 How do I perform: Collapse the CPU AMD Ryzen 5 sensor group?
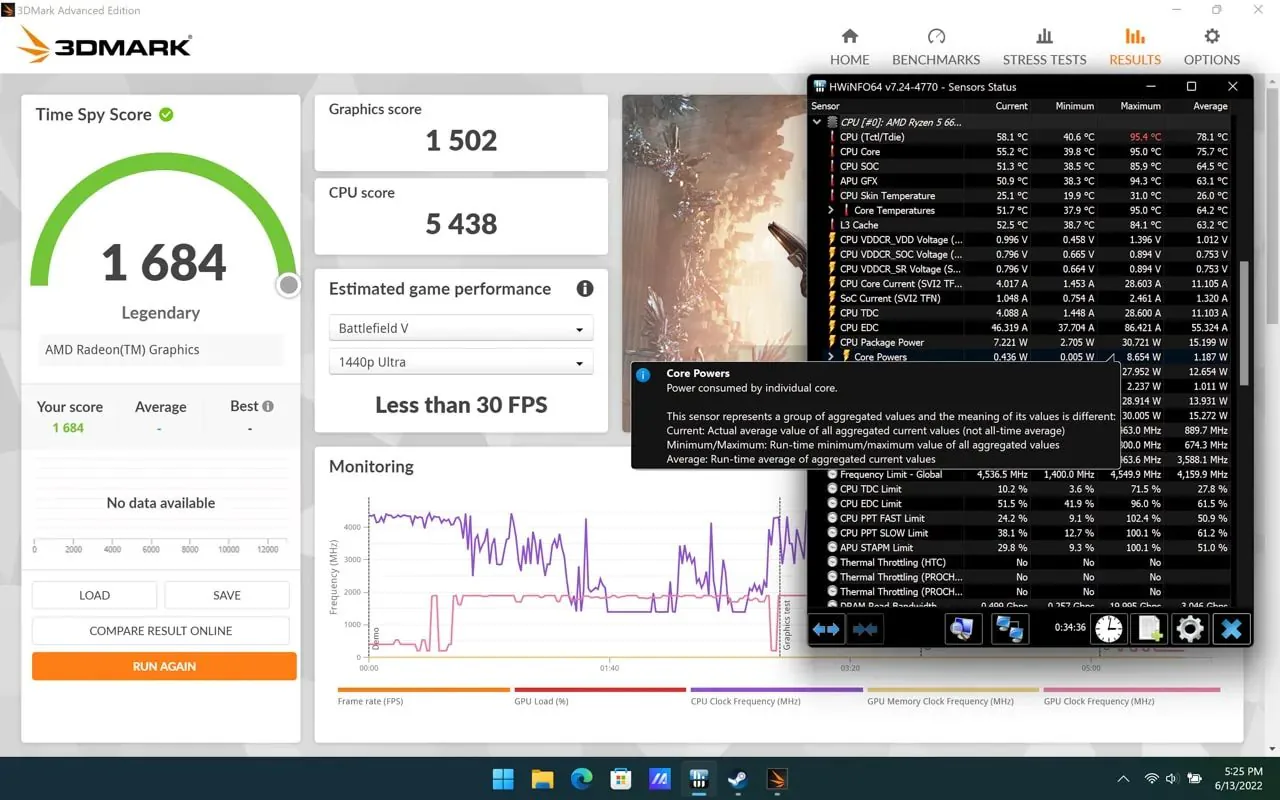817,122
